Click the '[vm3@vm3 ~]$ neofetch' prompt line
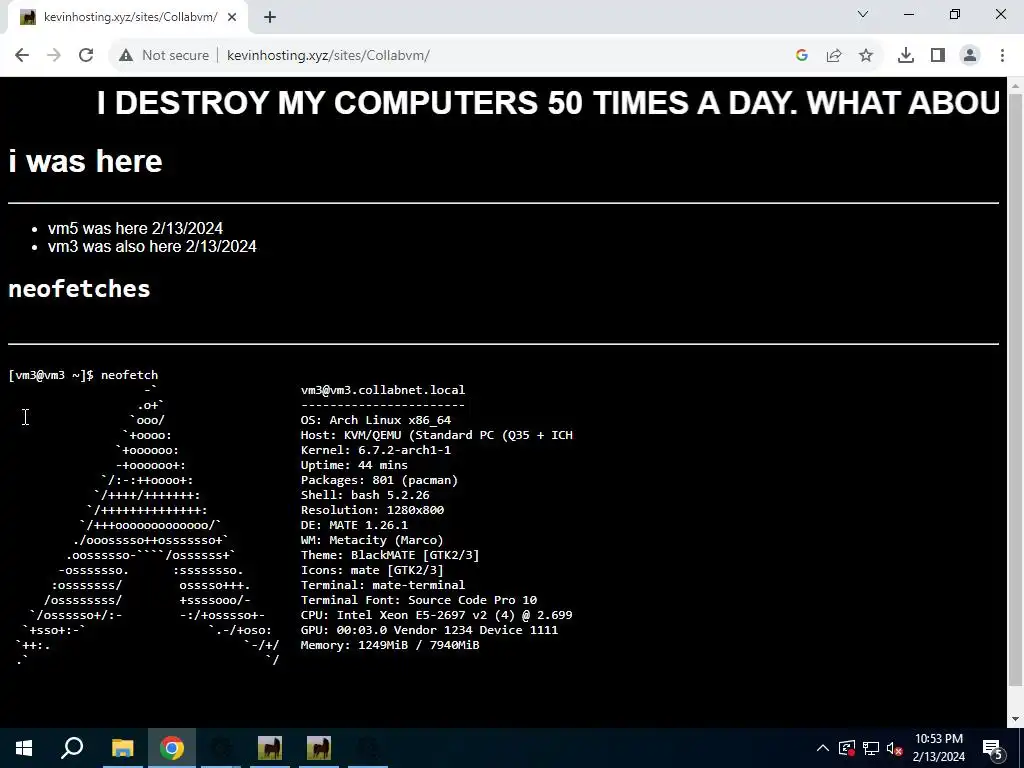Image resolution: width=1024 pixels, height=768 pixels. tap(83, 375)
